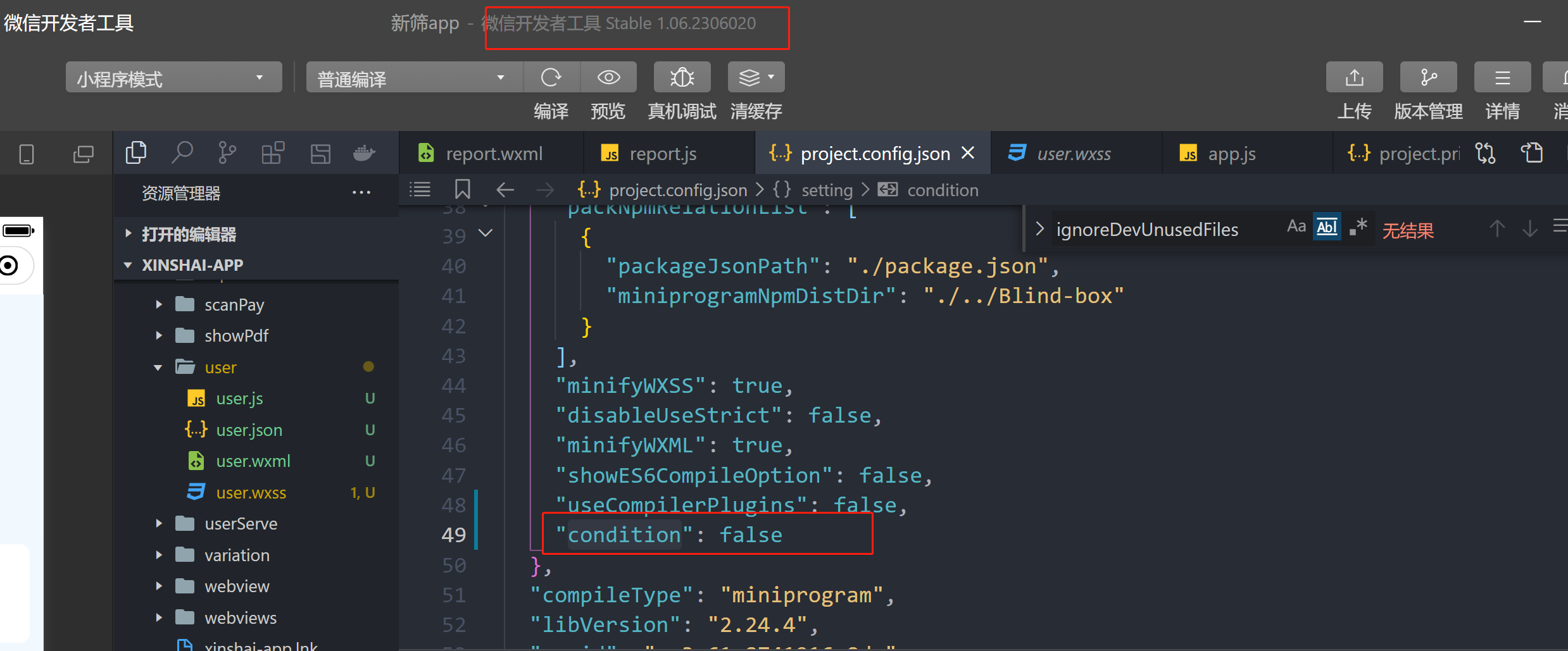Open the 小程序模式 mode dropdown
The width and height of the screenshot is (1568, 651).
coord(174,78)
